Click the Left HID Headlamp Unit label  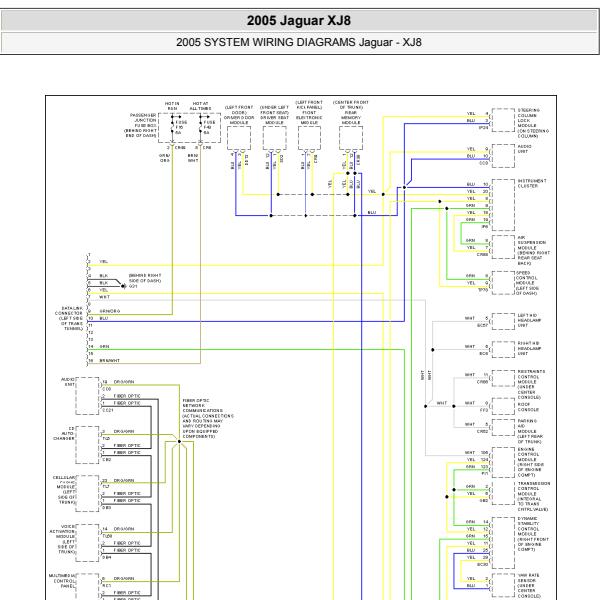[x=529, y=320]
